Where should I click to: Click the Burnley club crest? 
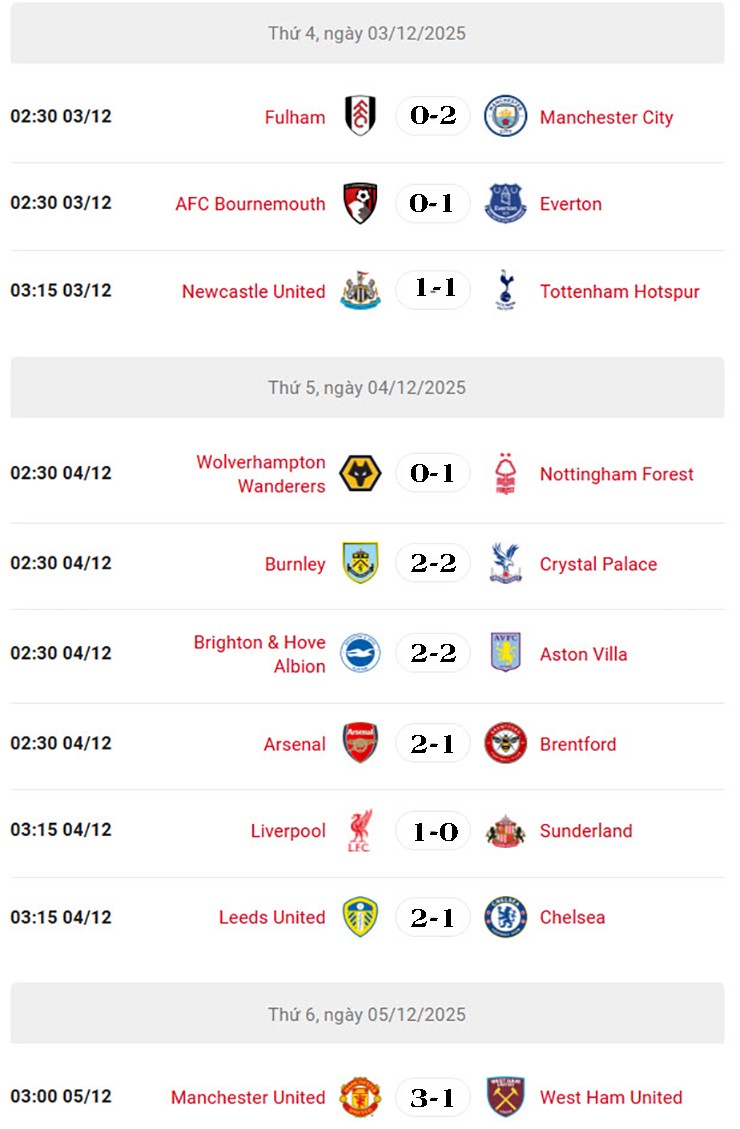point(360,563)
